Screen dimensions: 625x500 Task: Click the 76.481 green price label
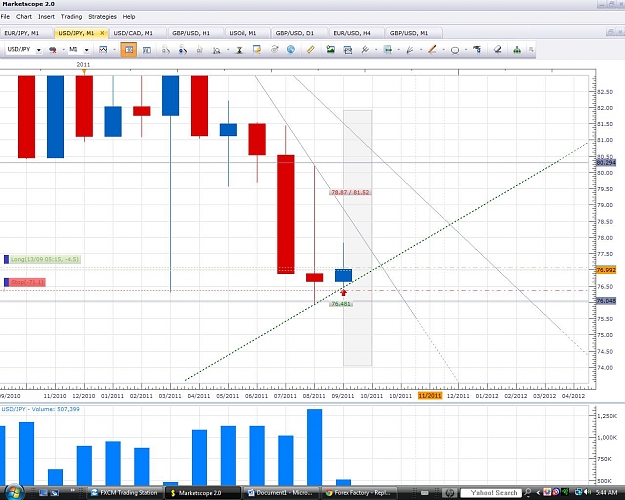(341, 304)
